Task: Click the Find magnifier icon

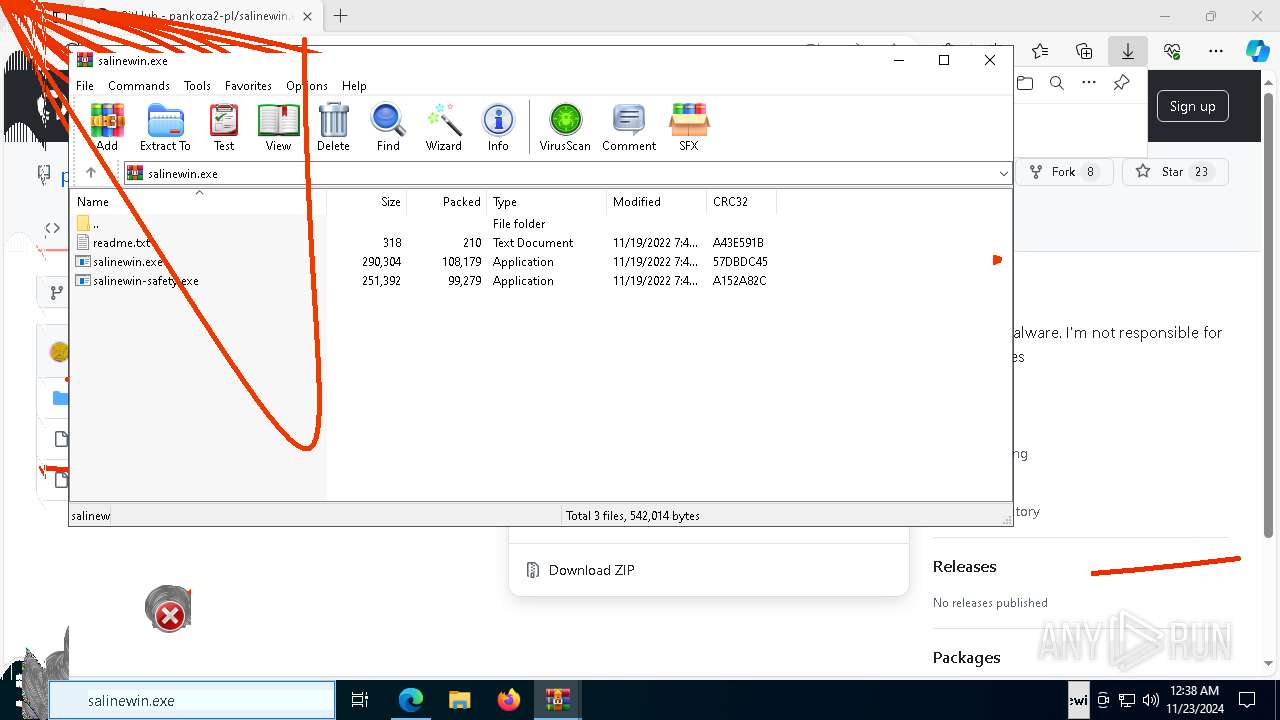Action: click(x=388, y=127)
